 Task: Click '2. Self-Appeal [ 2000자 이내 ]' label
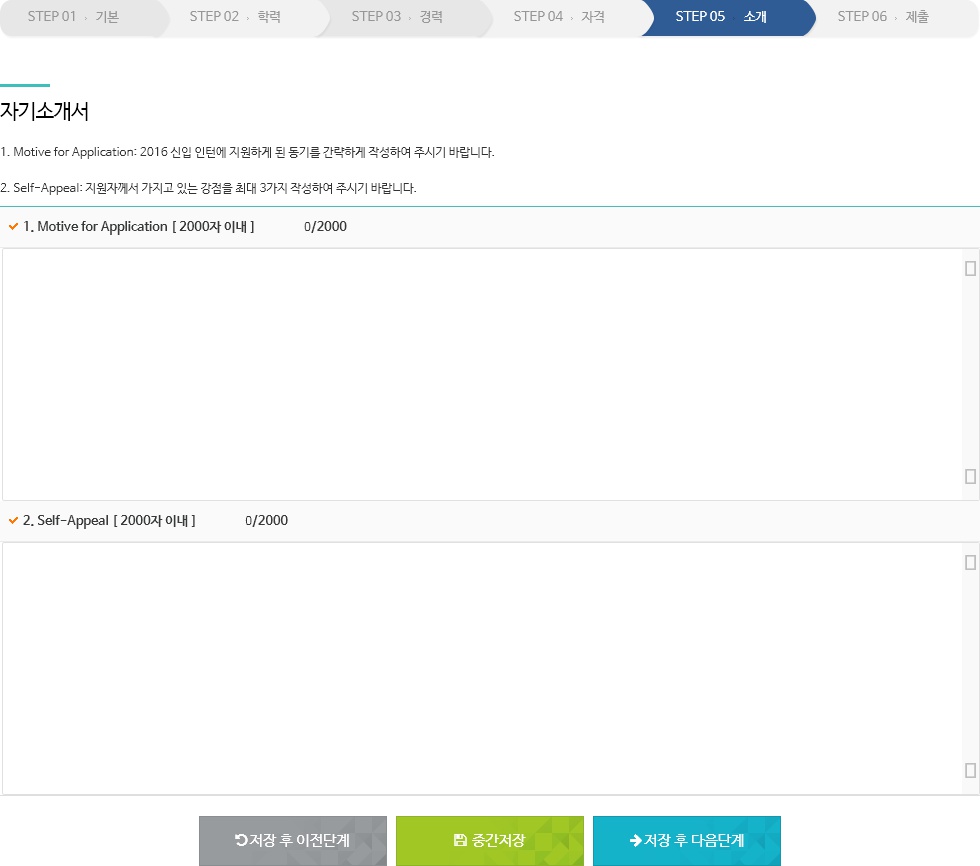tap(109, 520)
